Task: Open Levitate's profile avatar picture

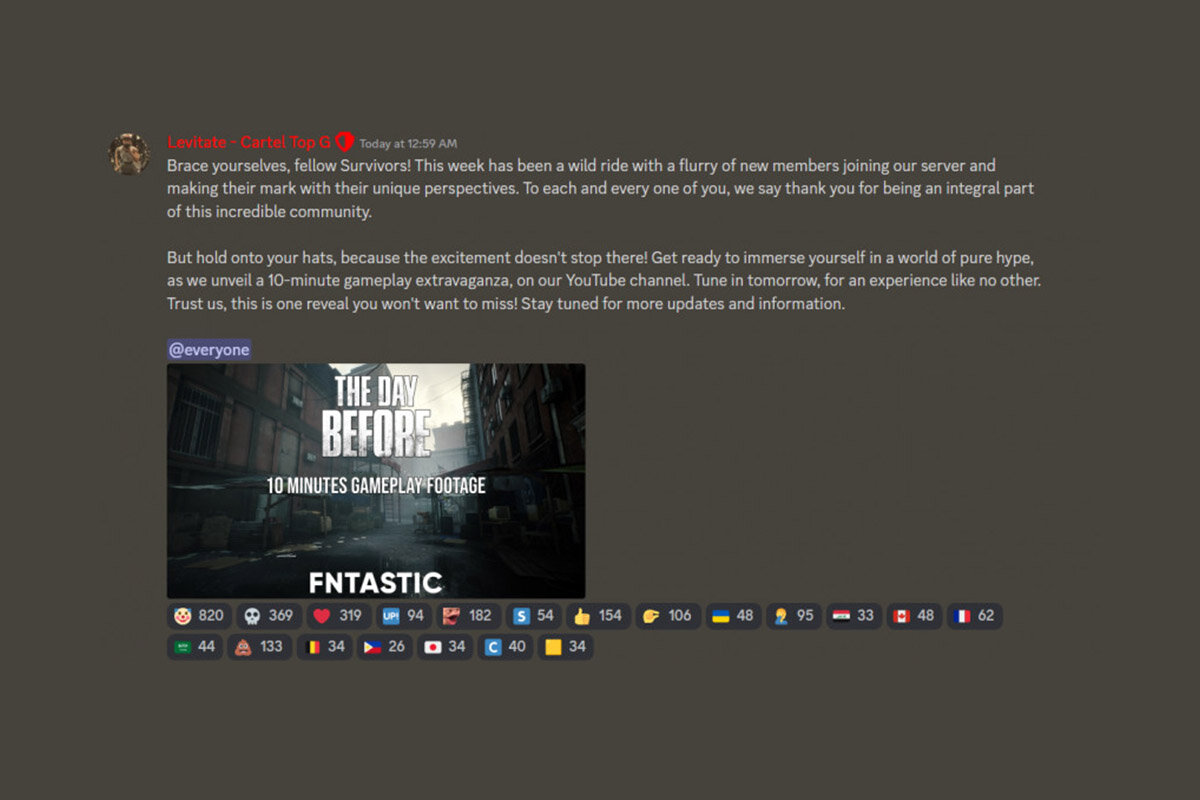Action: (x=129, y=153)
